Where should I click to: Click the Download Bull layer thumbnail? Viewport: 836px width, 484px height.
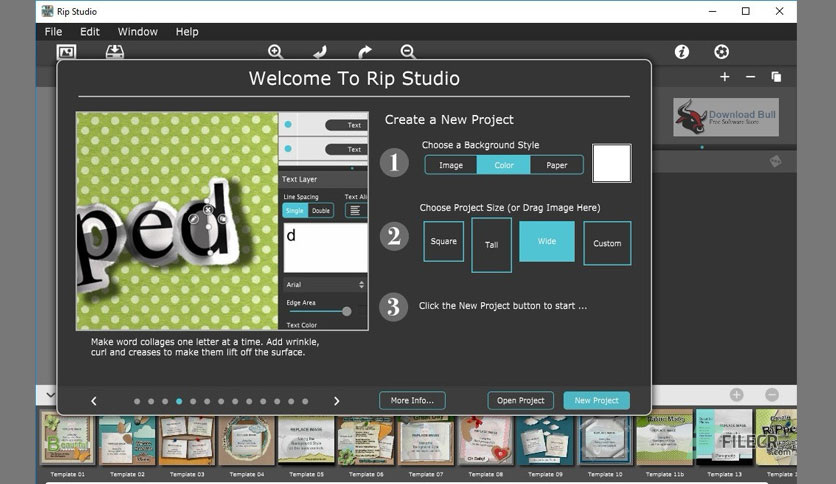pyautogui.click(x=726, y=117)
